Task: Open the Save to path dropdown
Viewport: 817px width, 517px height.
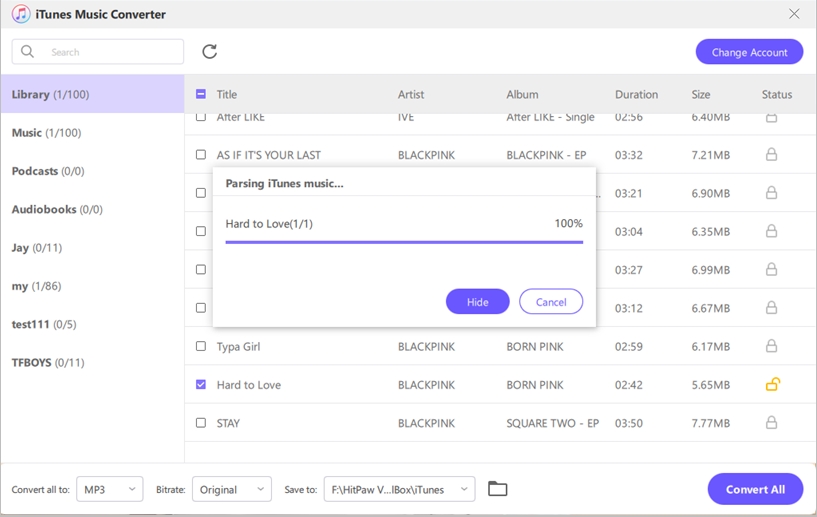Action: pos(399,489)
